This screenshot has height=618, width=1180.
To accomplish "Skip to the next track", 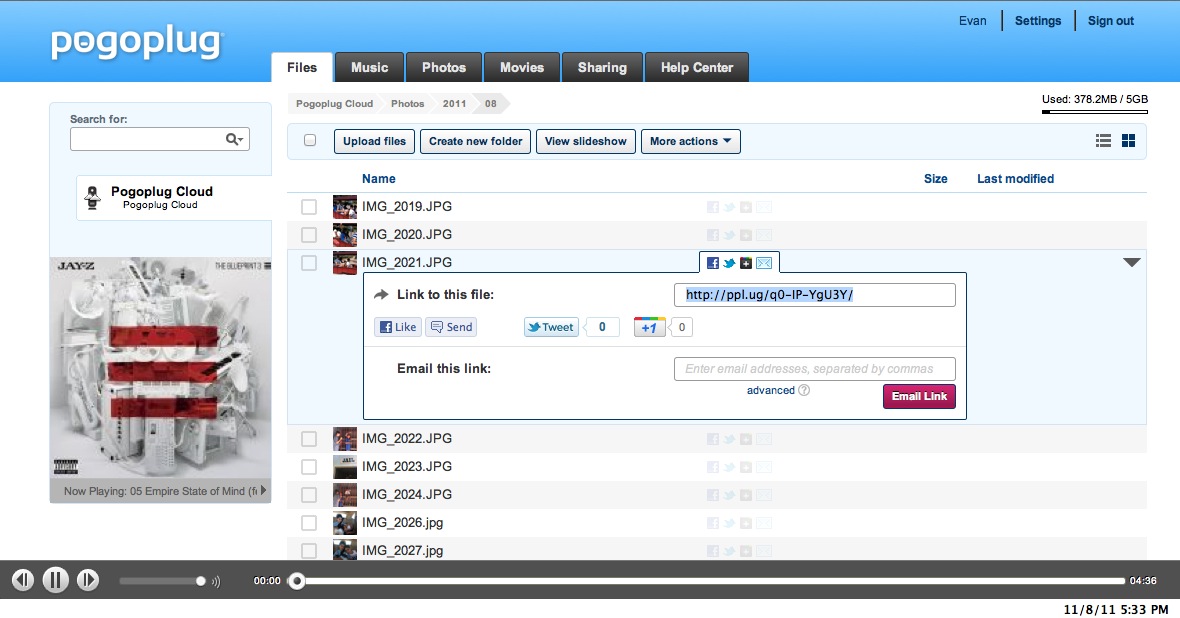I will tap(88, 580).
